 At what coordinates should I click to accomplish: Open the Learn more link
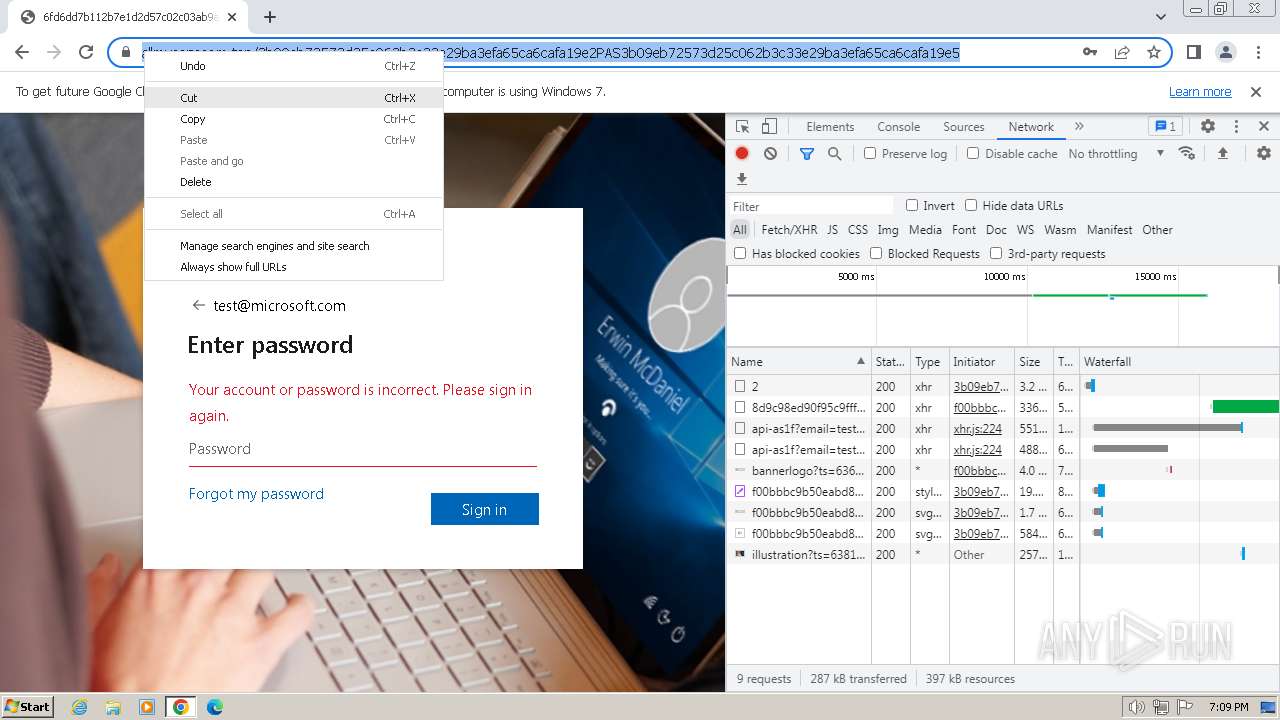pyautogui.click(x=1200, y=91)
